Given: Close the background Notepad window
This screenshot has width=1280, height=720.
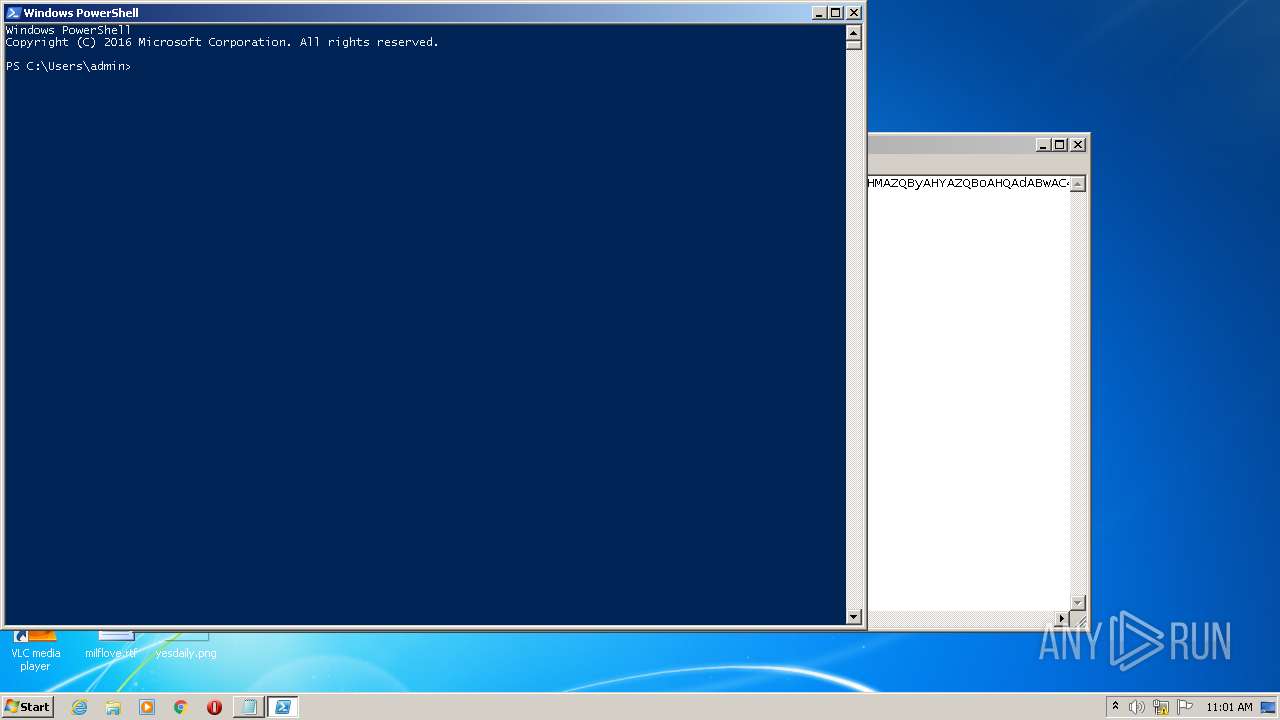Looking at the screenshot, I should (1078, 145).
